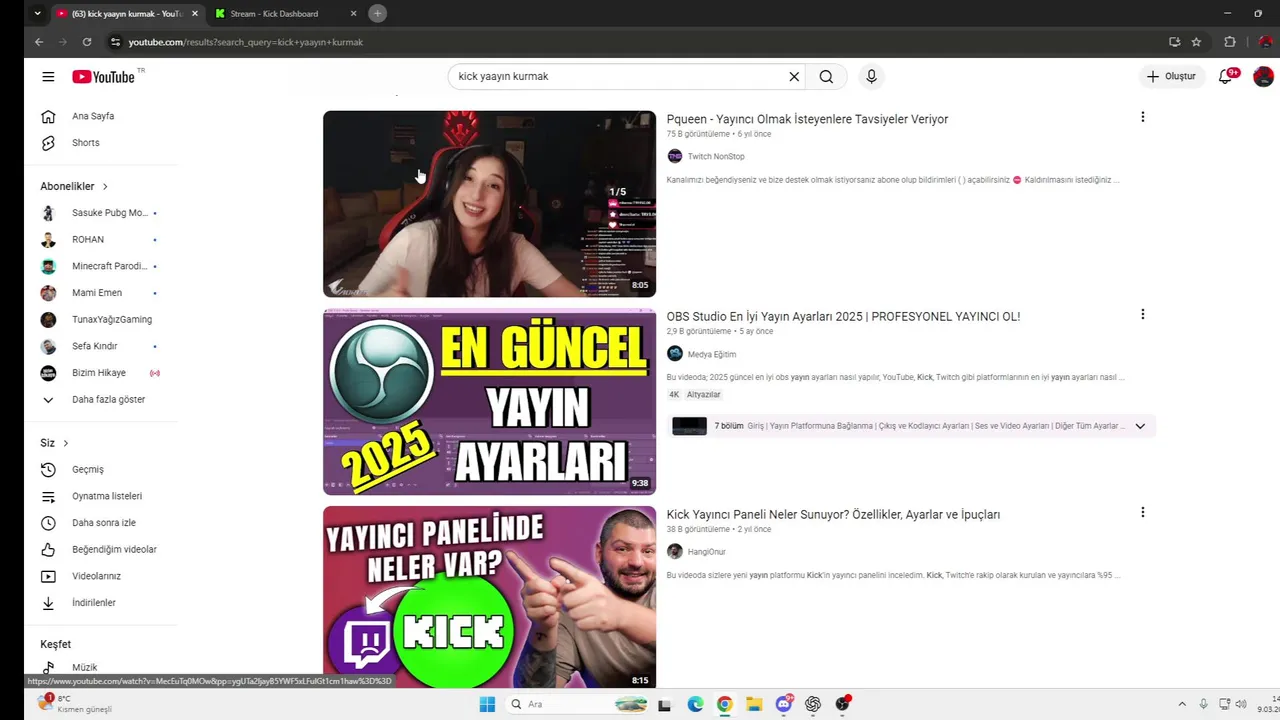
Task: Click the 7 bölüm chapter thumbnail
Action: point(689,426)
